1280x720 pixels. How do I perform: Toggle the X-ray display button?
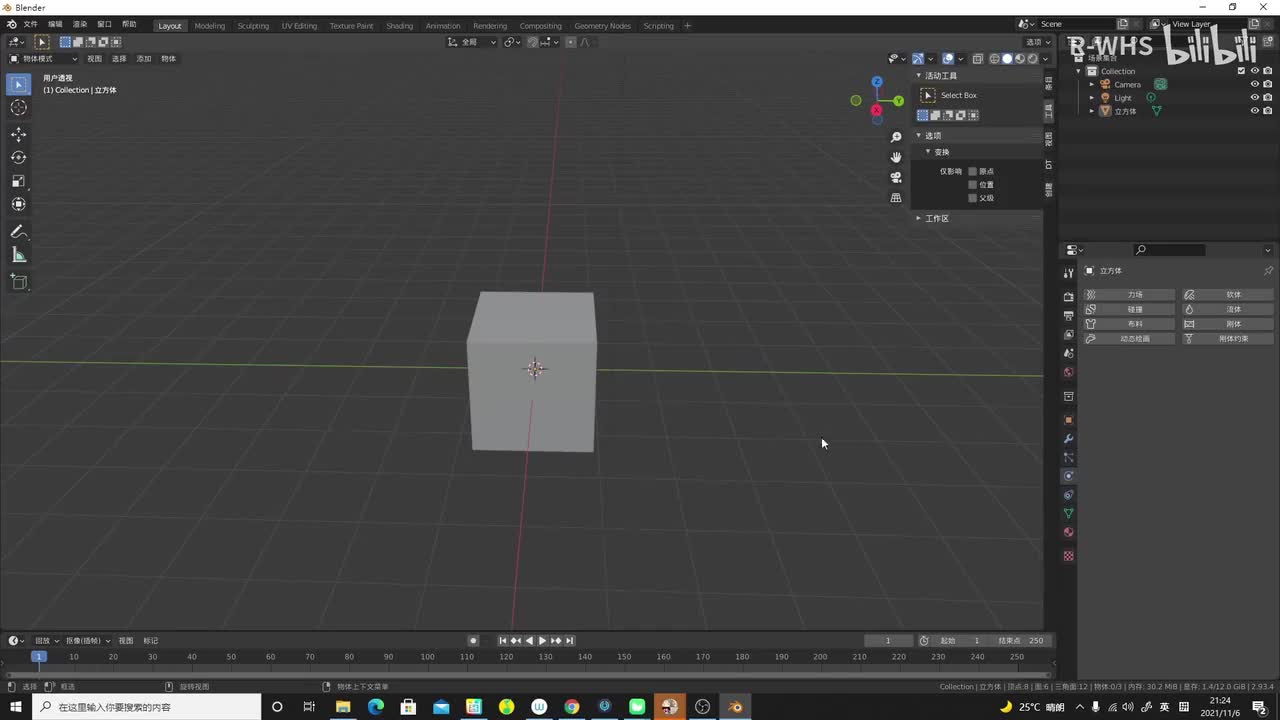[x=978, y=59]
